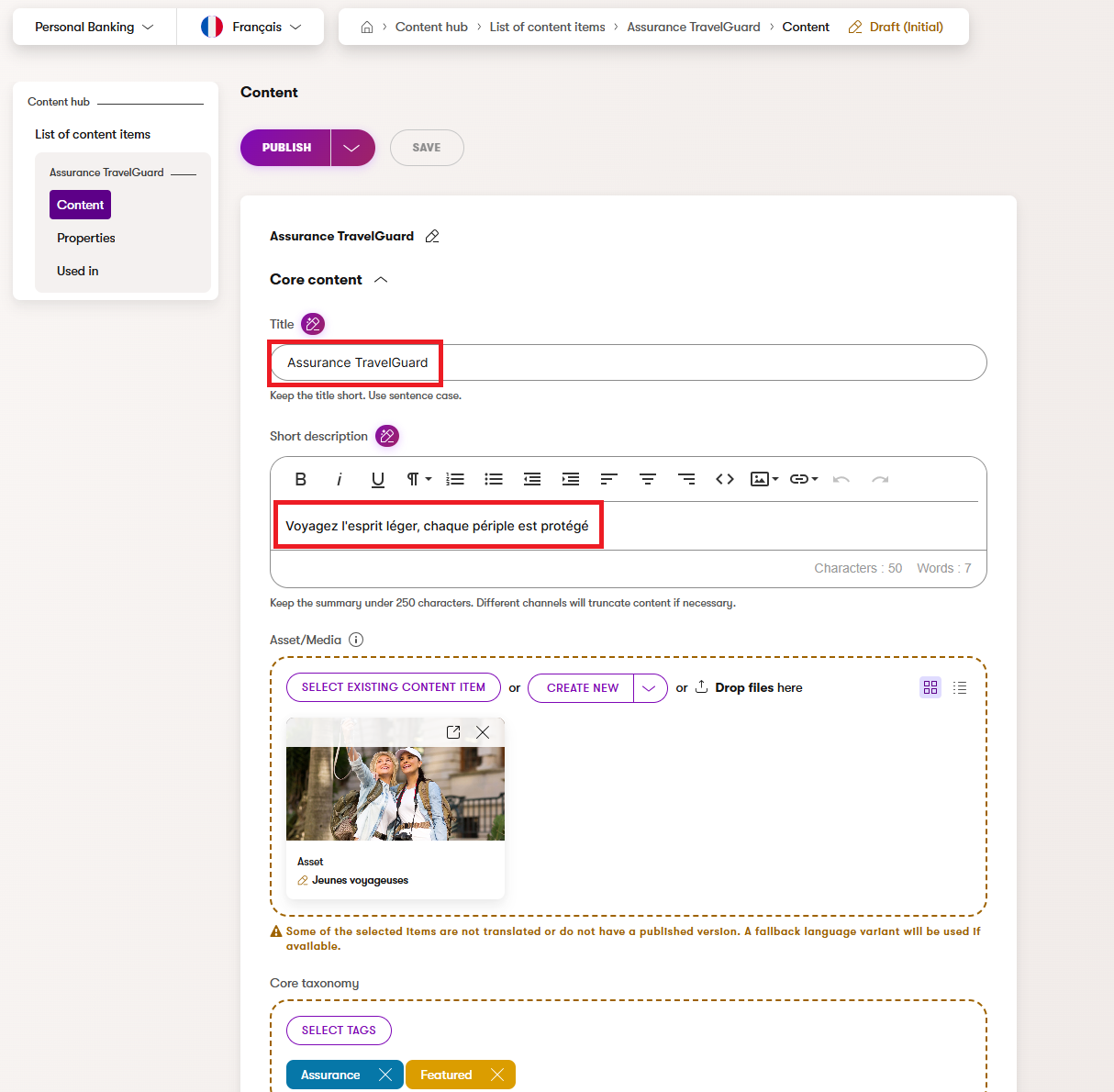
Task: Open the Create New dropdown arrow
Action: [651, 687]
